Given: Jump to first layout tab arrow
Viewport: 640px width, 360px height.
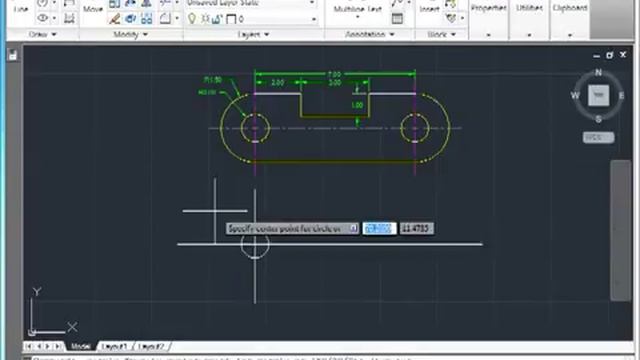Looking at the screenshot, I should [29, 347].
